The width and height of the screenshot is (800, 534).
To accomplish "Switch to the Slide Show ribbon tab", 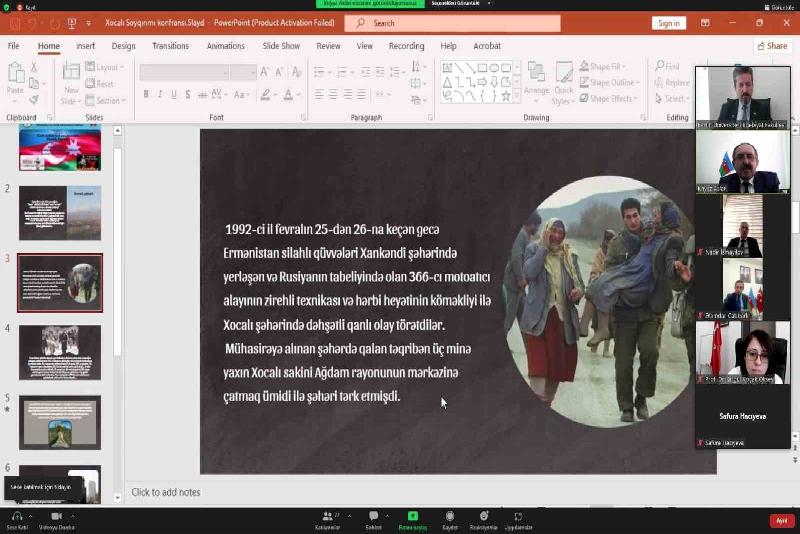I will click(x=281, y=46).
